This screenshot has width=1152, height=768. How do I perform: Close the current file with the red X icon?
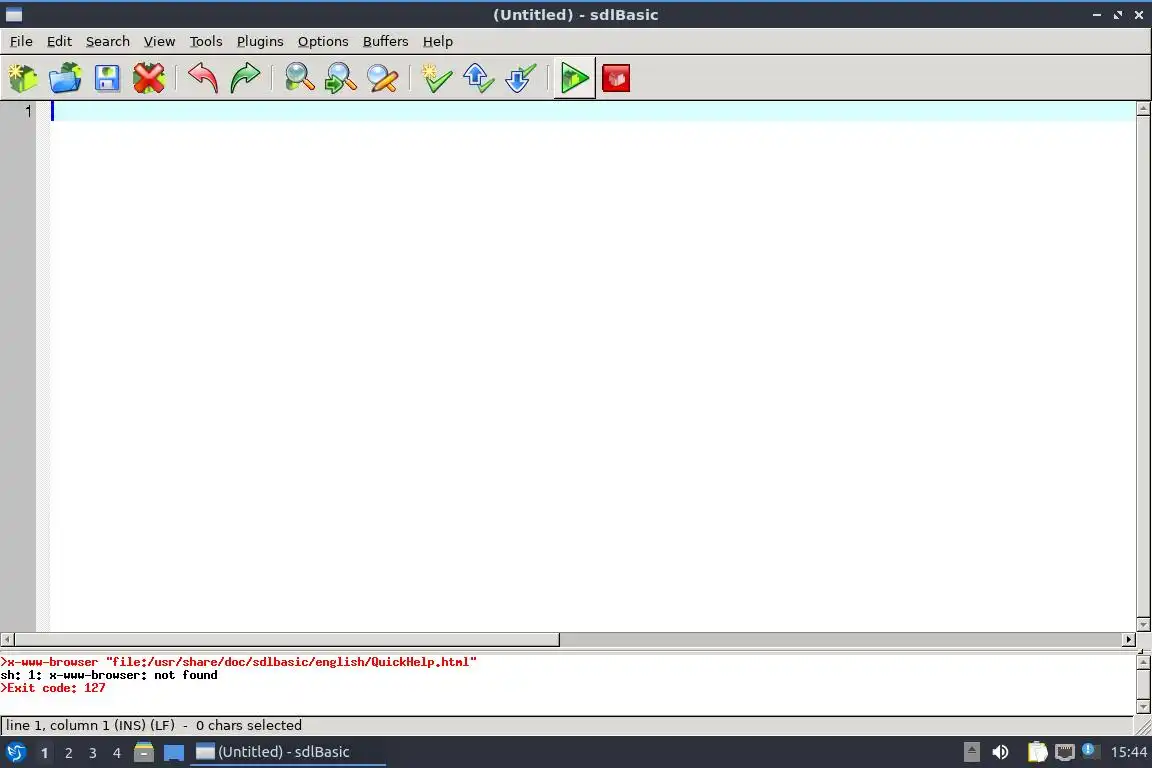[148, 78]
